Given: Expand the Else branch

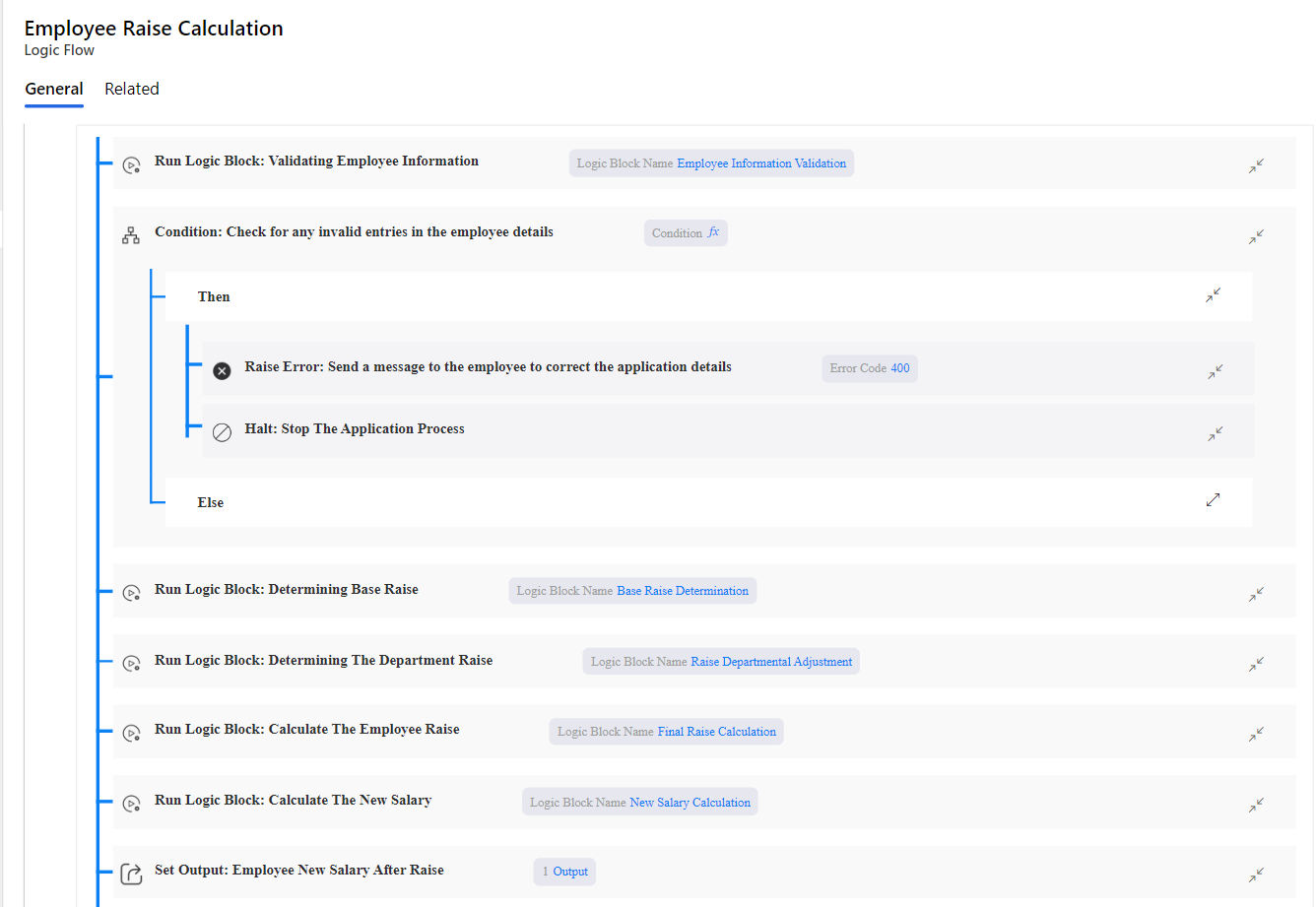Looking at the screenshot, I should [x=1213, y=499].
